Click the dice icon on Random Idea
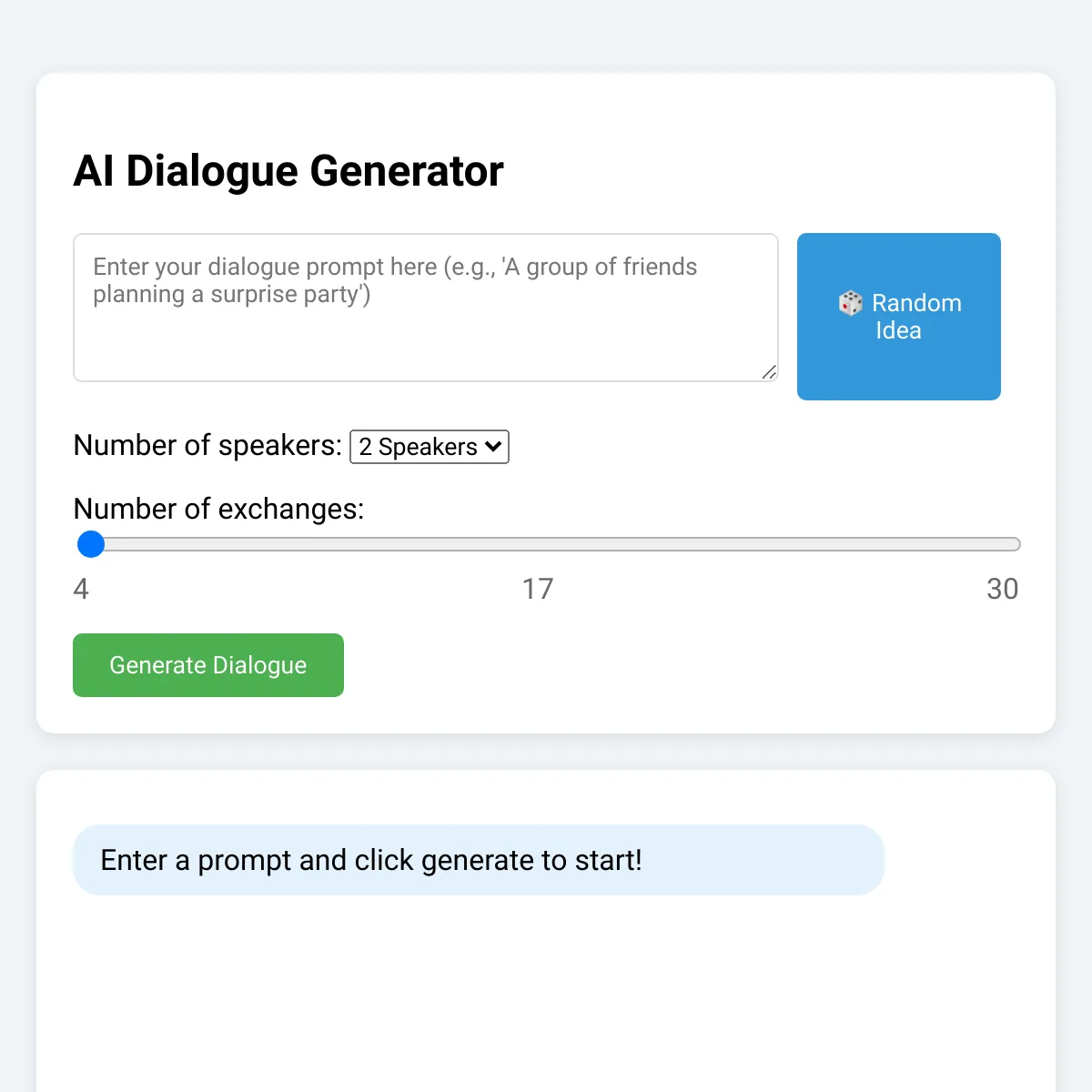Viewport: 1092px width, 1092px height. (x=851, y=303)
